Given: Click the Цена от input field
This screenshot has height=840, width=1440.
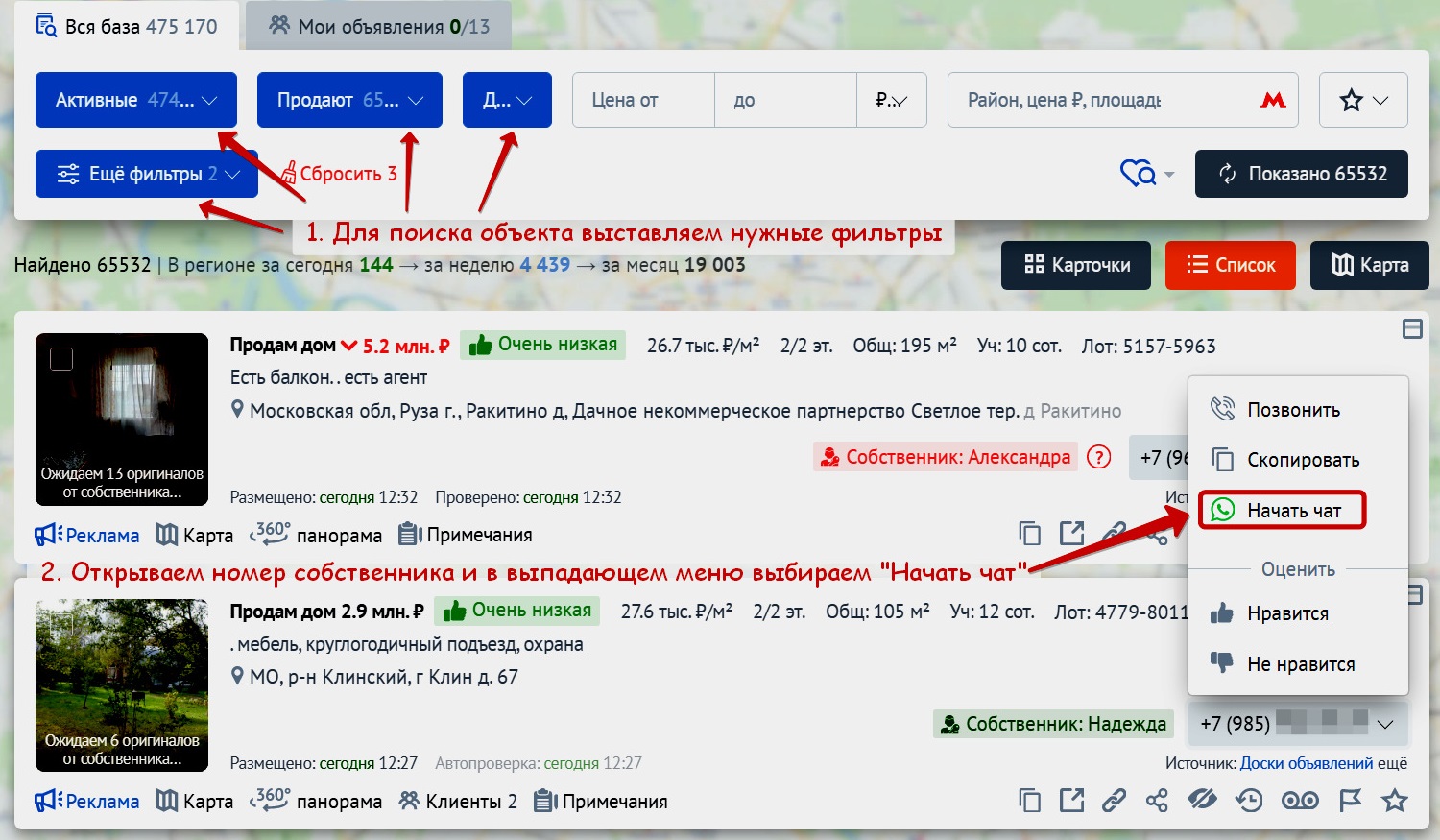Looking at the screenshot, I should coord(643,100).
